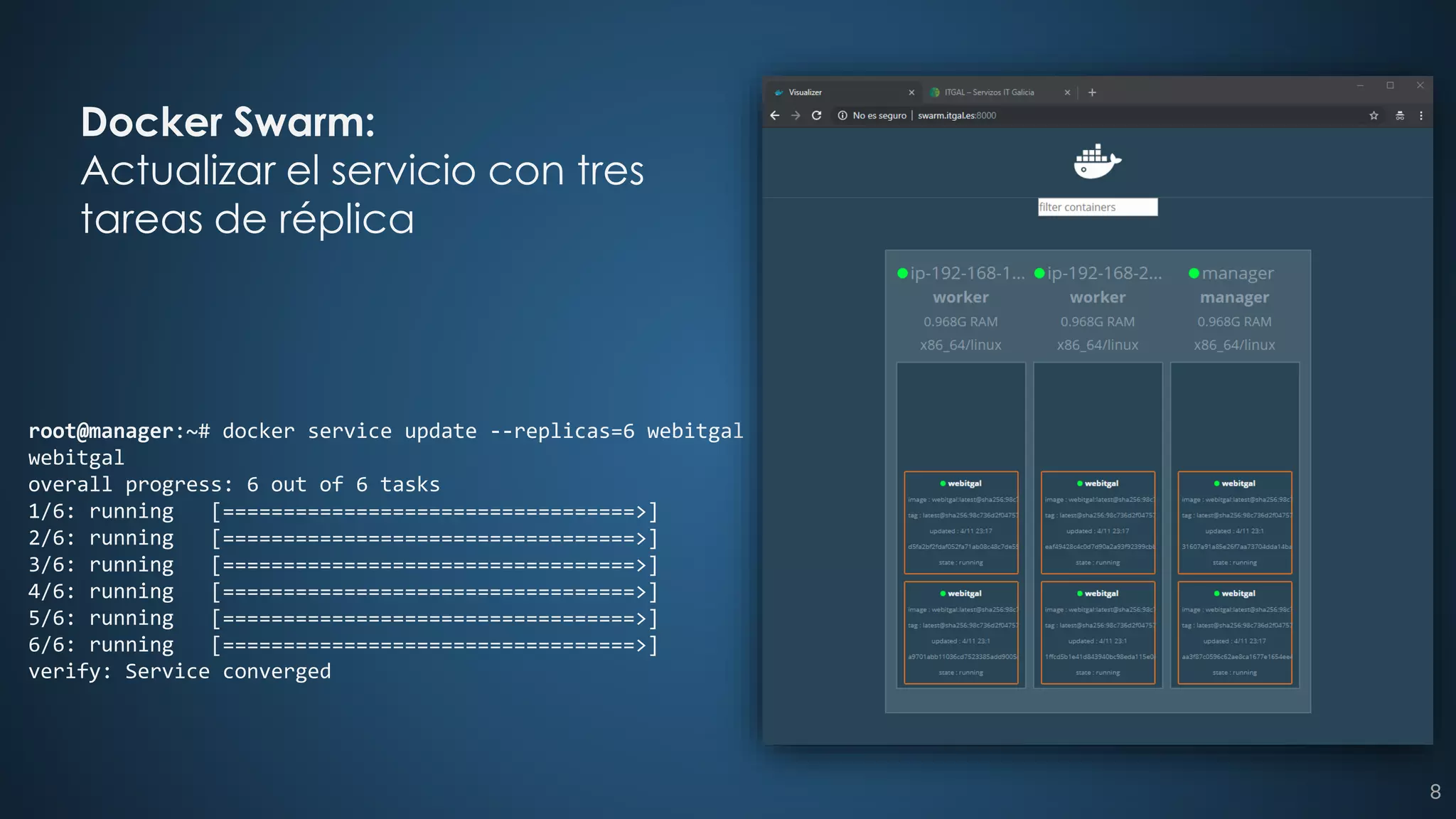Click 0.968G RAM under first worker
Image resolution: width=1456 pixels, height=819 pixels.
(960, 321)
